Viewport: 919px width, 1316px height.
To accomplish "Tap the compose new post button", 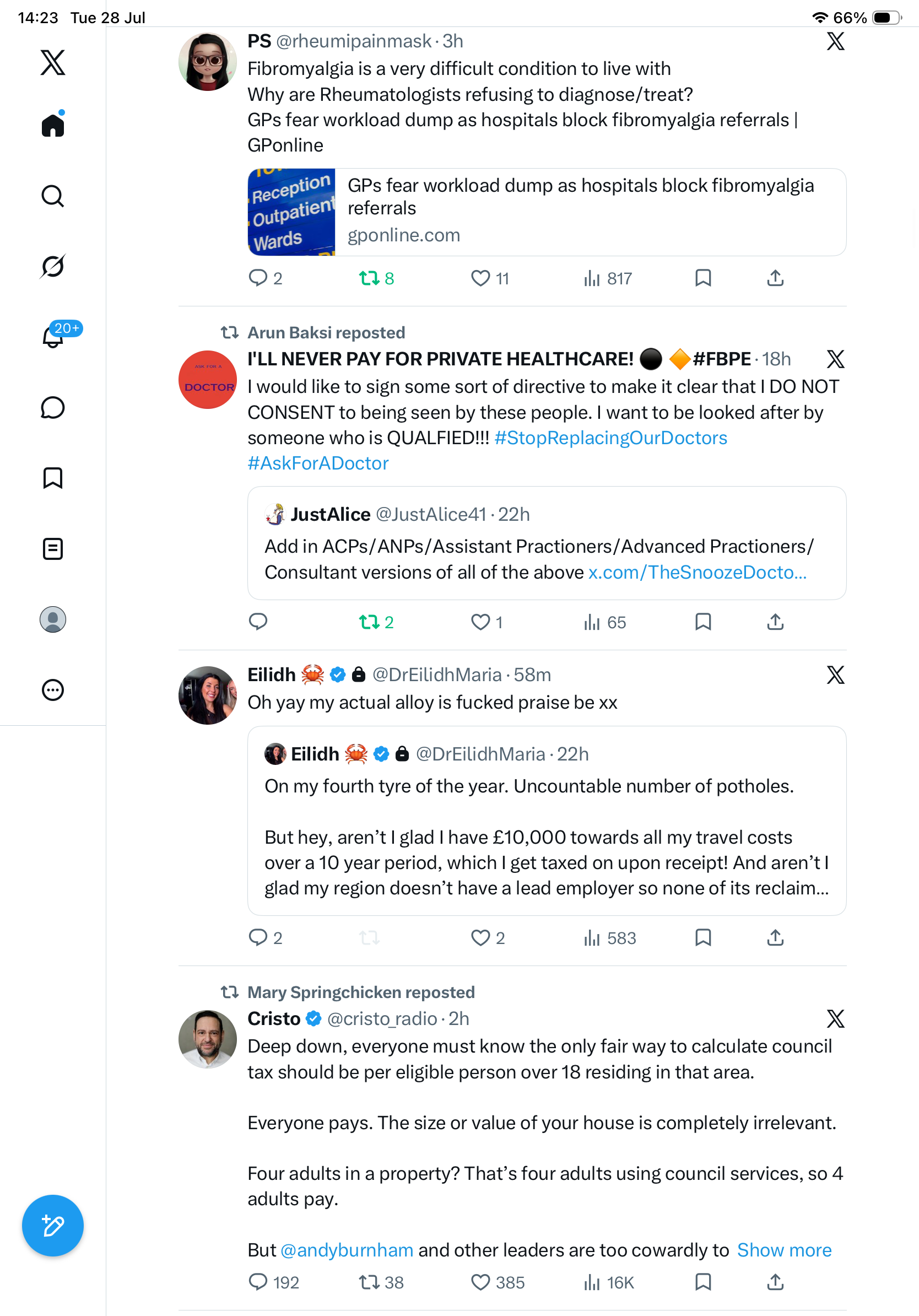I will tap(53, 1226).
